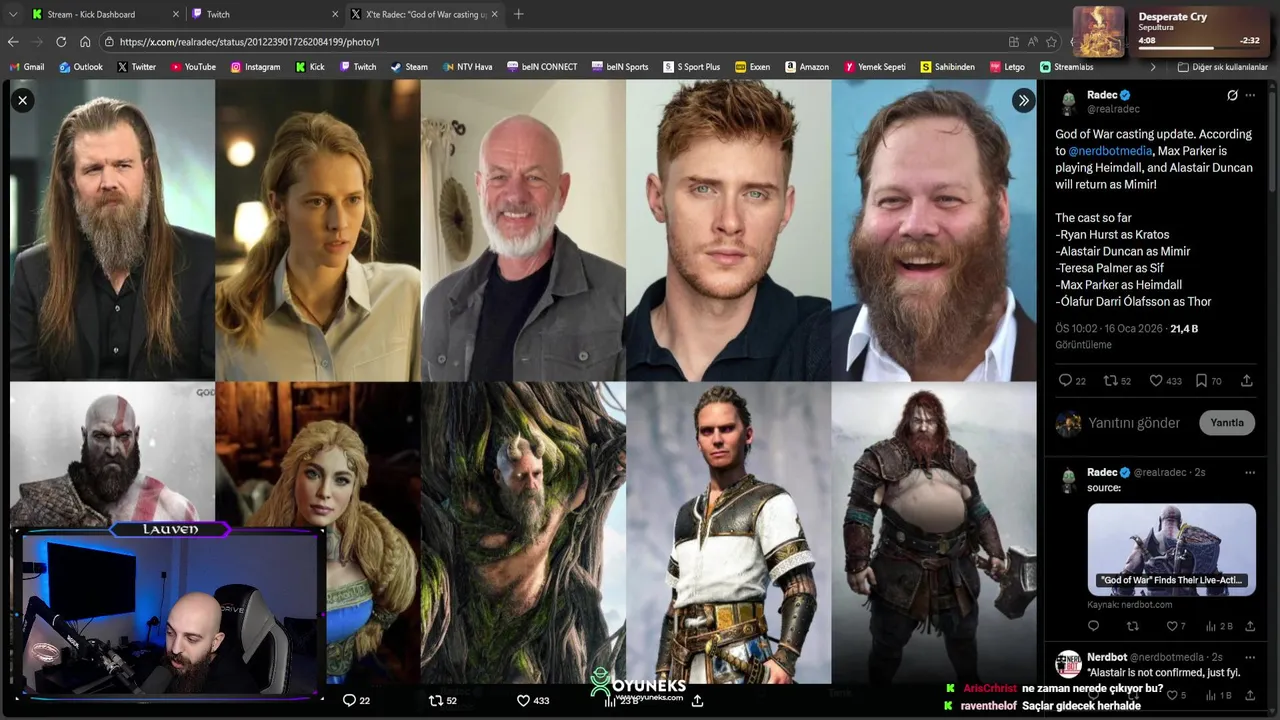This screenshot has height=720, width=1280.
Task: Reload the page
Action: point(61,42)
